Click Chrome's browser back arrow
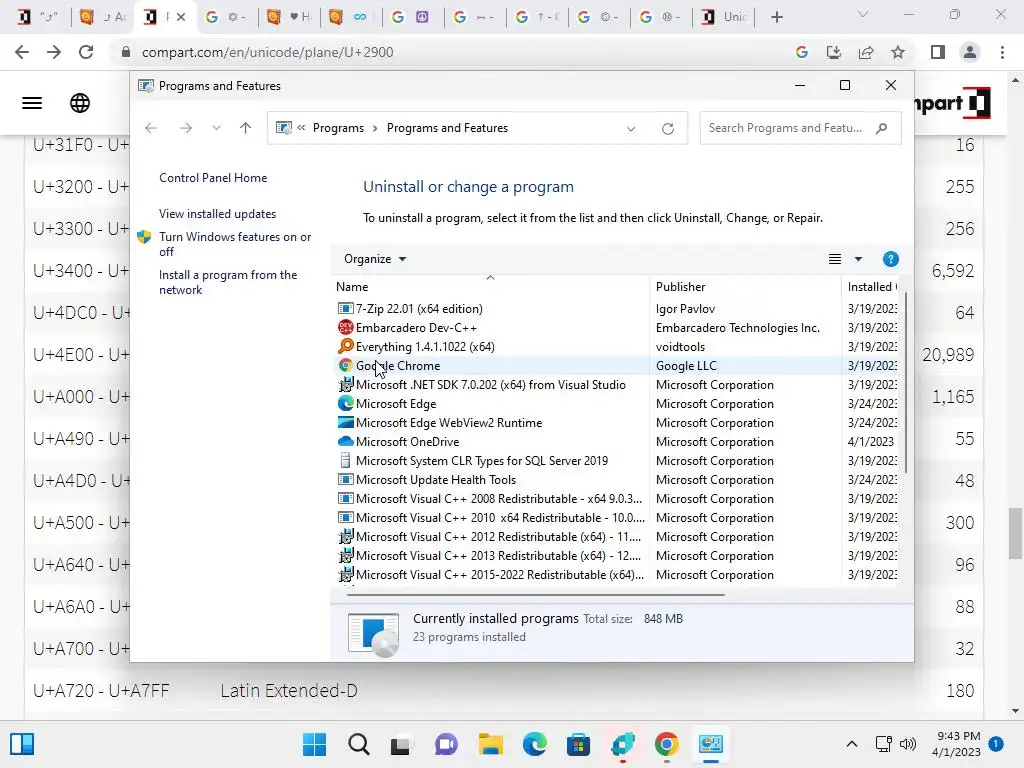The width and height of the screenshot is (1024, 768). coord(22,52)
